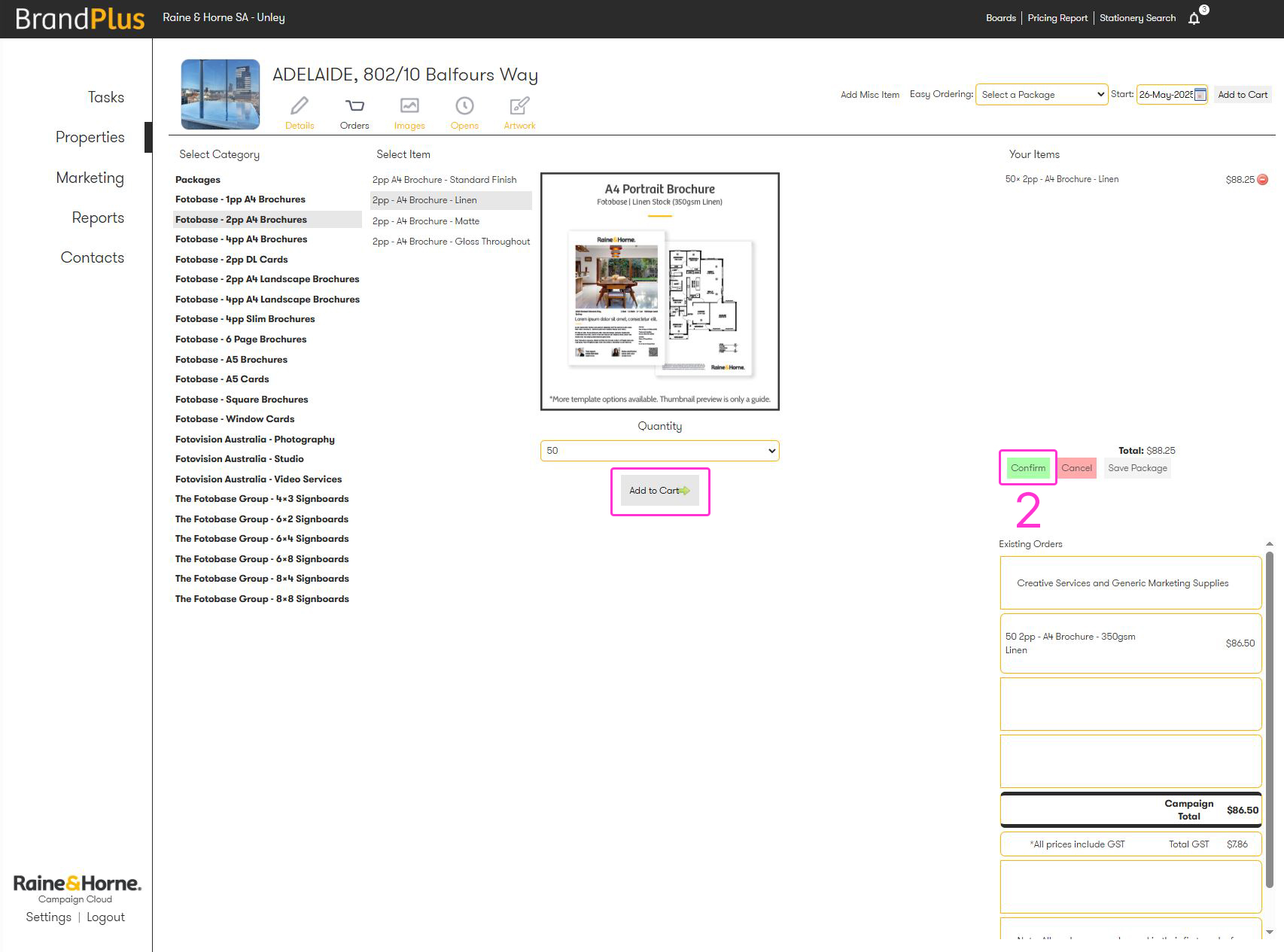Click the top-right Add to Cart button
Screen dimensions: 1284x952
tap(1243, 95)
